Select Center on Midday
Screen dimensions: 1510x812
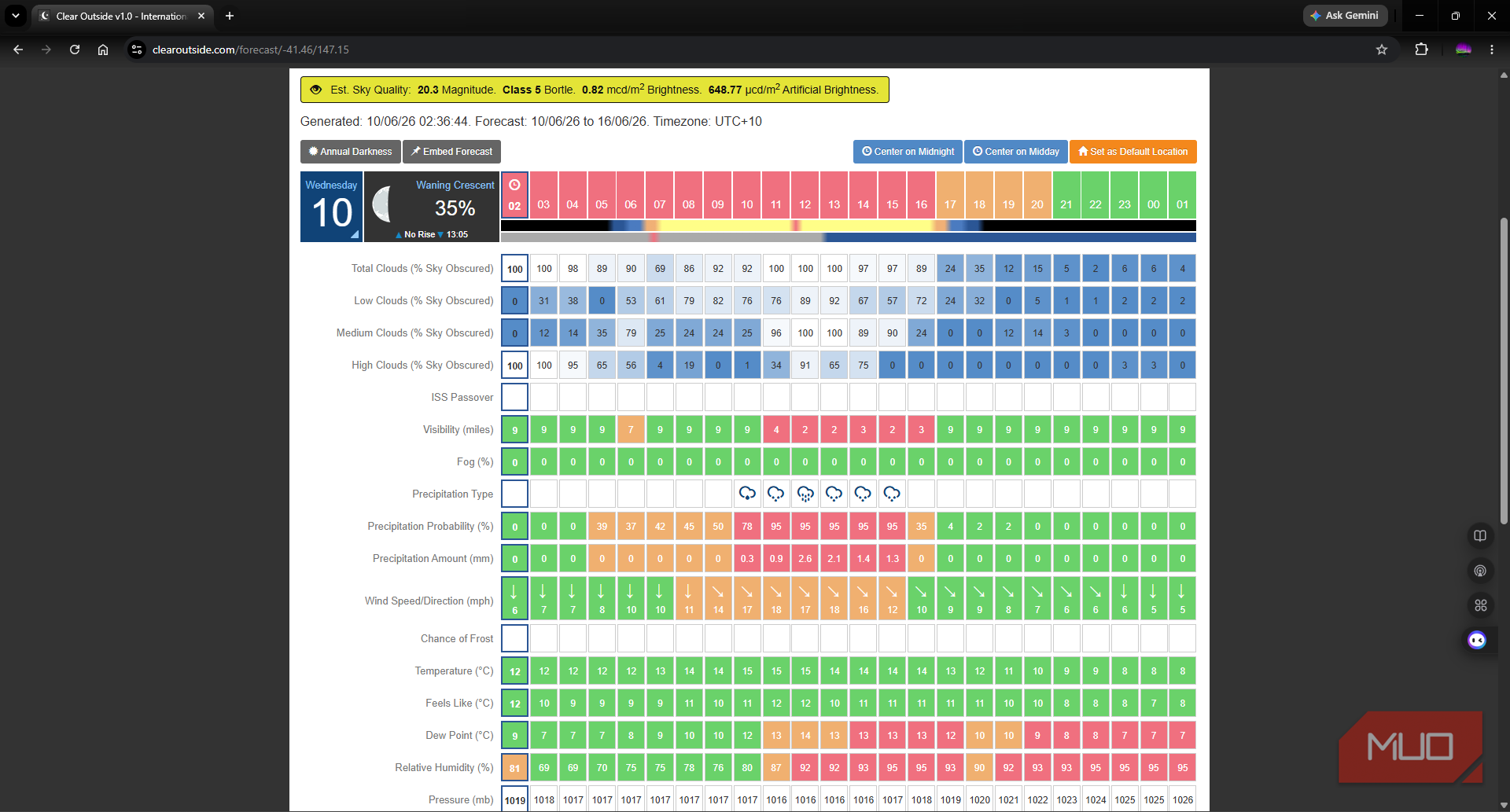(x=1015, y=152)
